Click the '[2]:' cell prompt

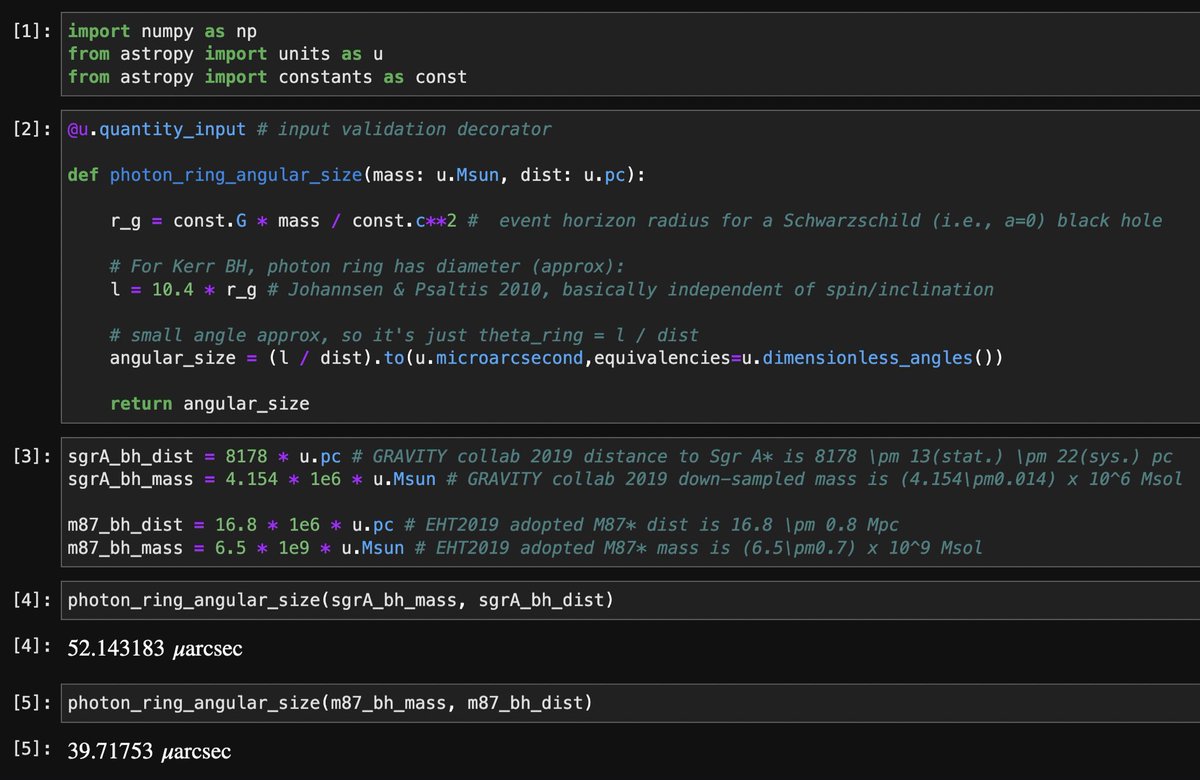tap(33, 128)
